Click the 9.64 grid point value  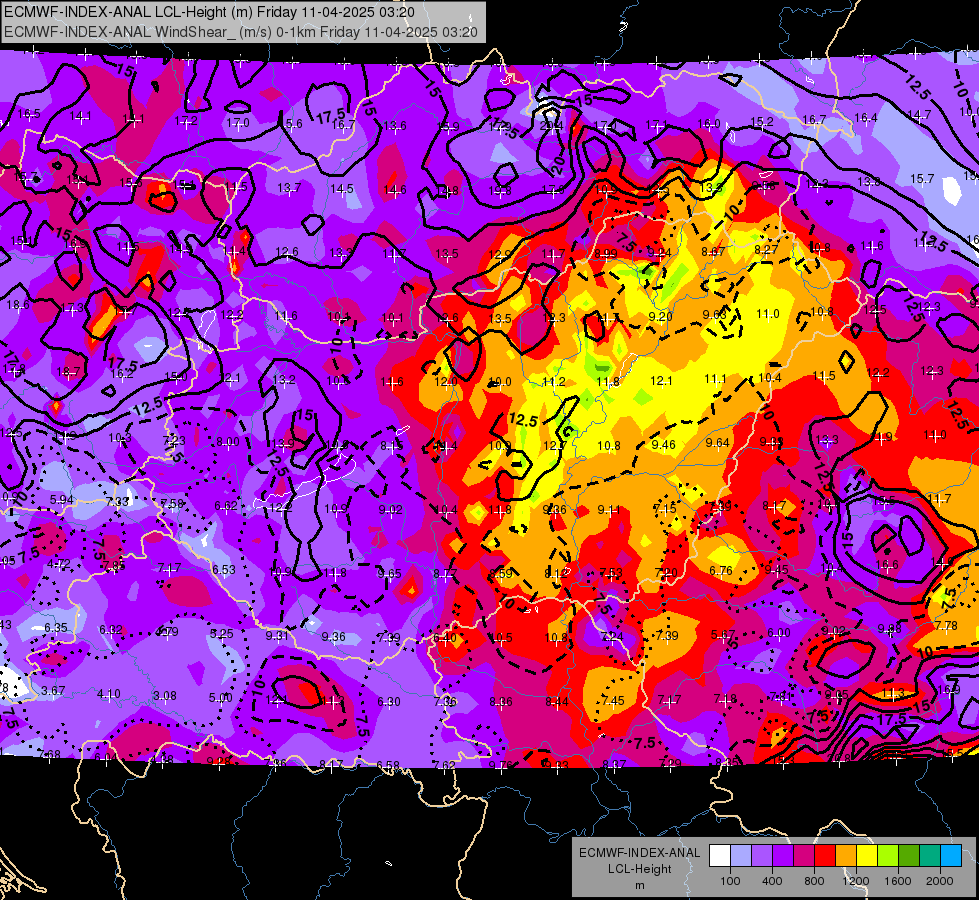click(717, 442)
